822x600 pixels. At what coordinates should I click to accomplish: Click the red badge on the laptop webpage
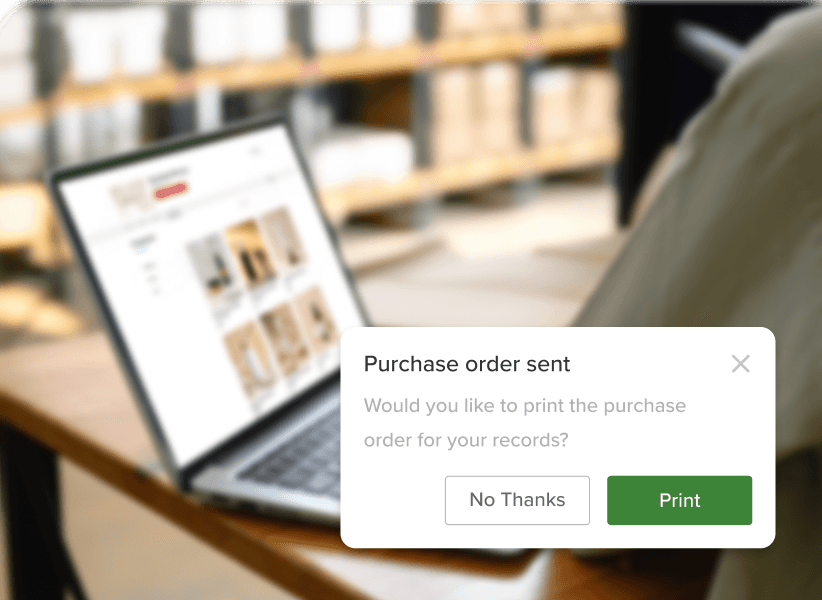[x=171, y=191]
